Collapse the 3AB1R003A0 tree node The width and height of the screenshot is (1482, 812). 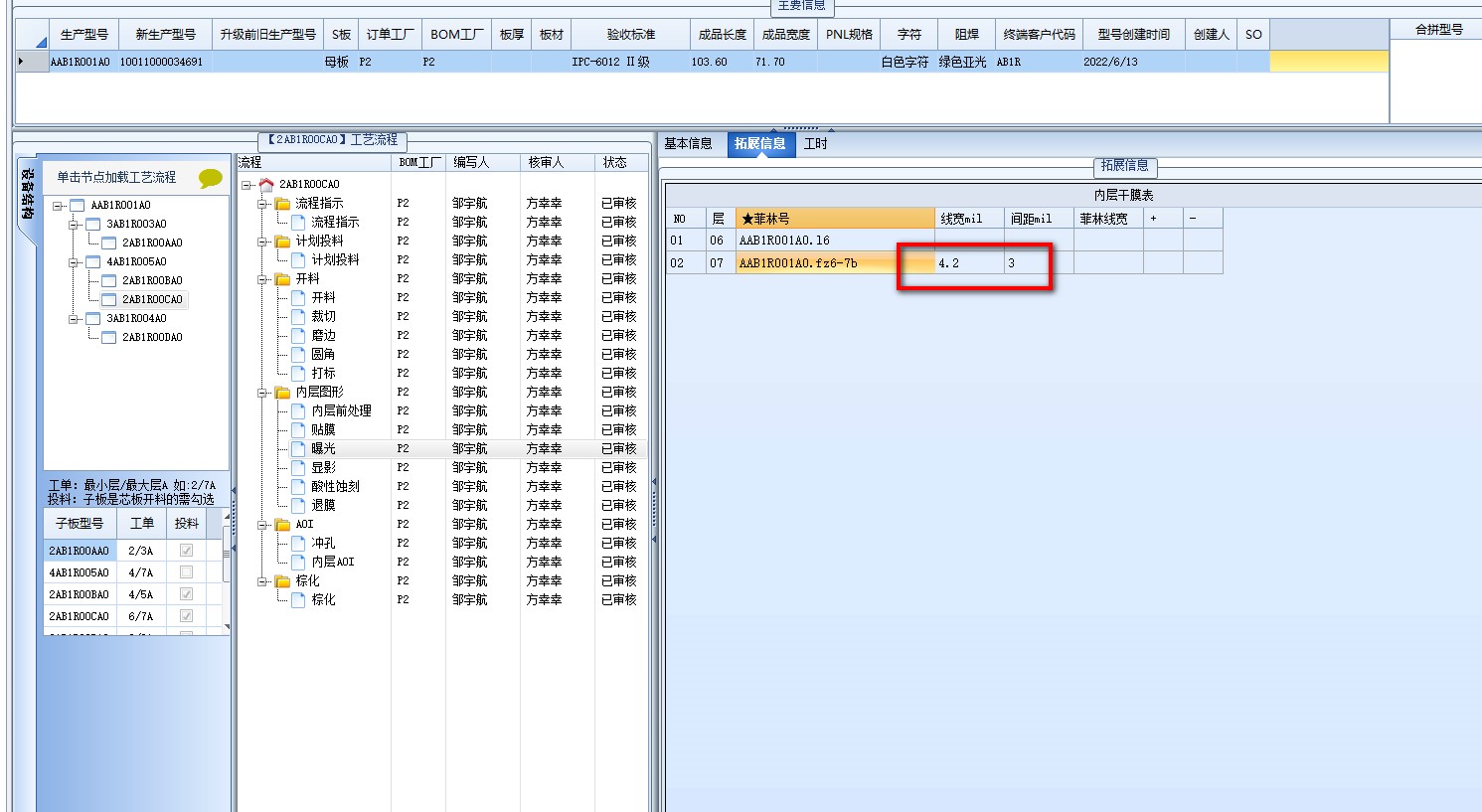point(74,225)
